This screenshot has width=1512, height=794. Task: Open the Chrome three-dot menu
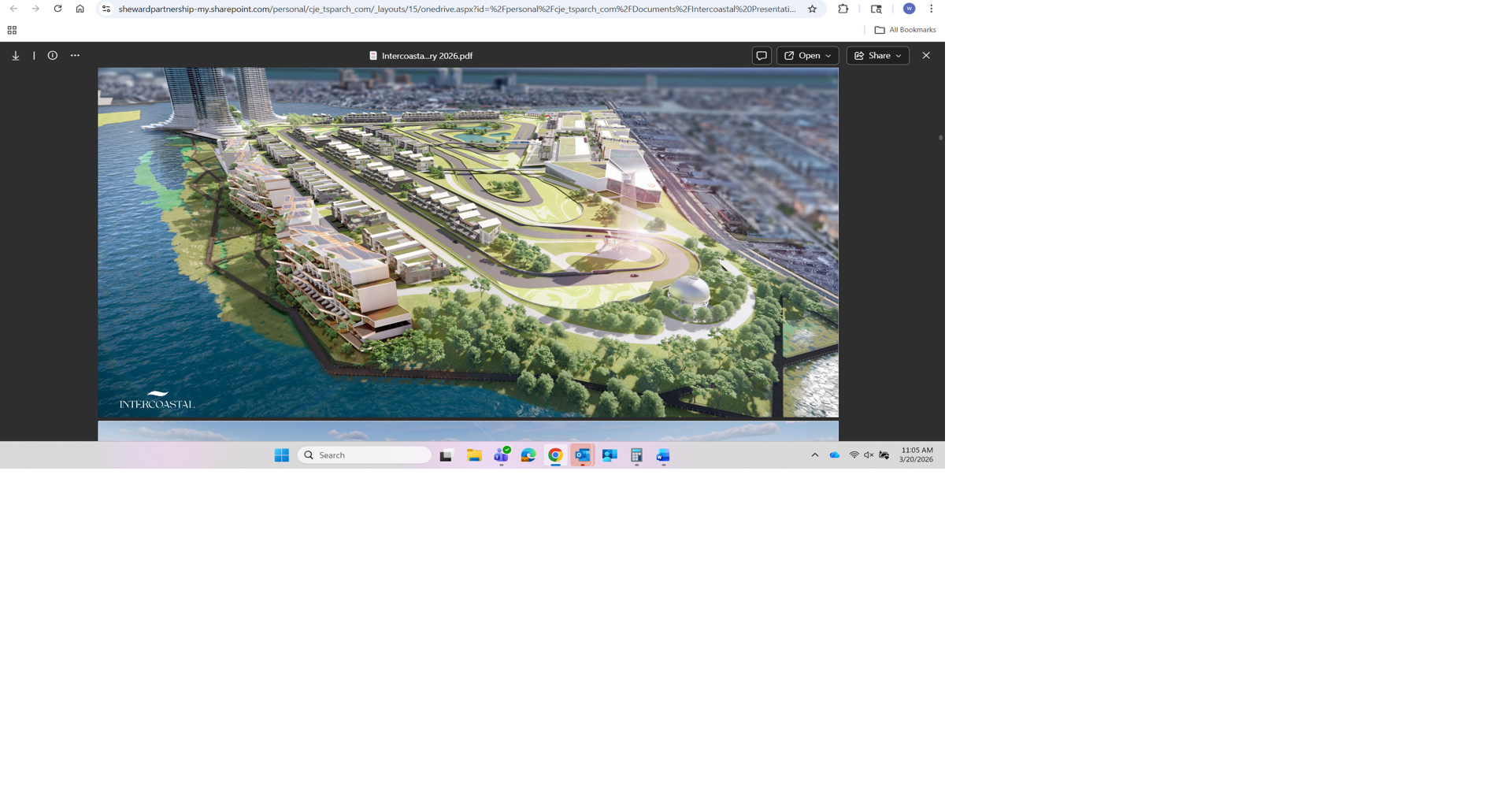pos(931,9)
